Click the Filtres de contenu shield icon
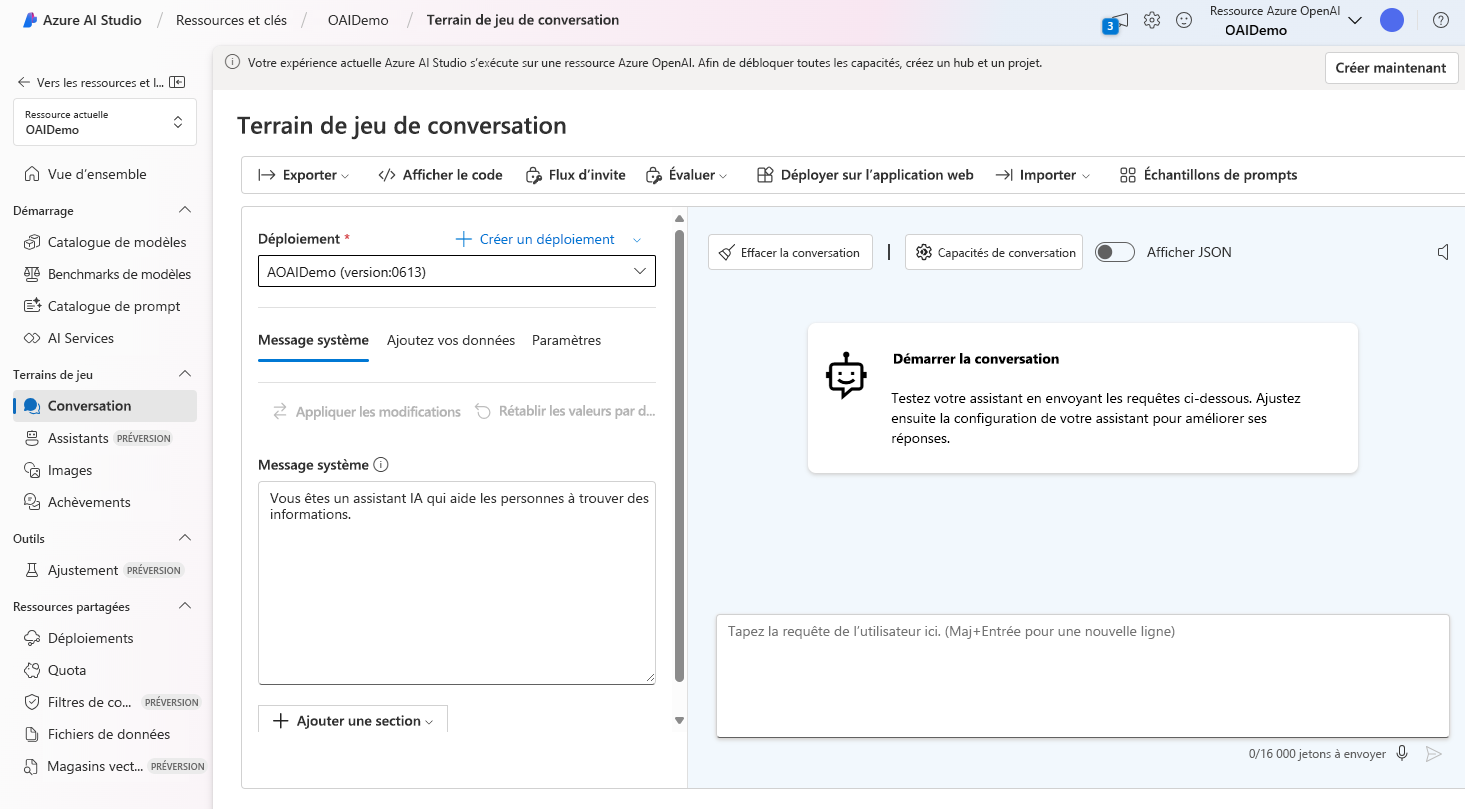This screenshot has width=1465, height=809. click(32, 702)
